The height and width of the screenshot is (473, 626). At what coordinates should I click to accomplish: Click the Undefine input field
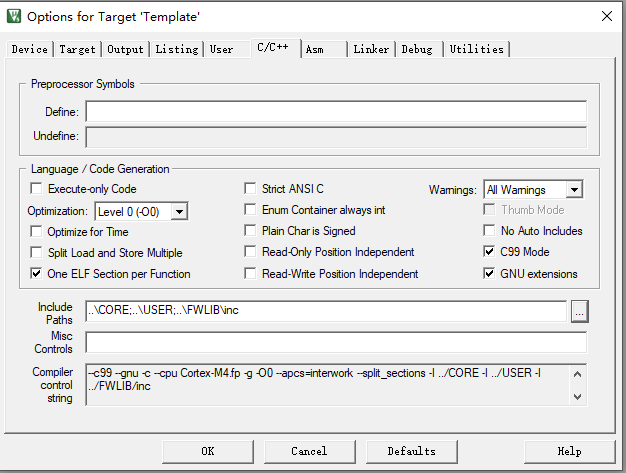tap(336, 137)
